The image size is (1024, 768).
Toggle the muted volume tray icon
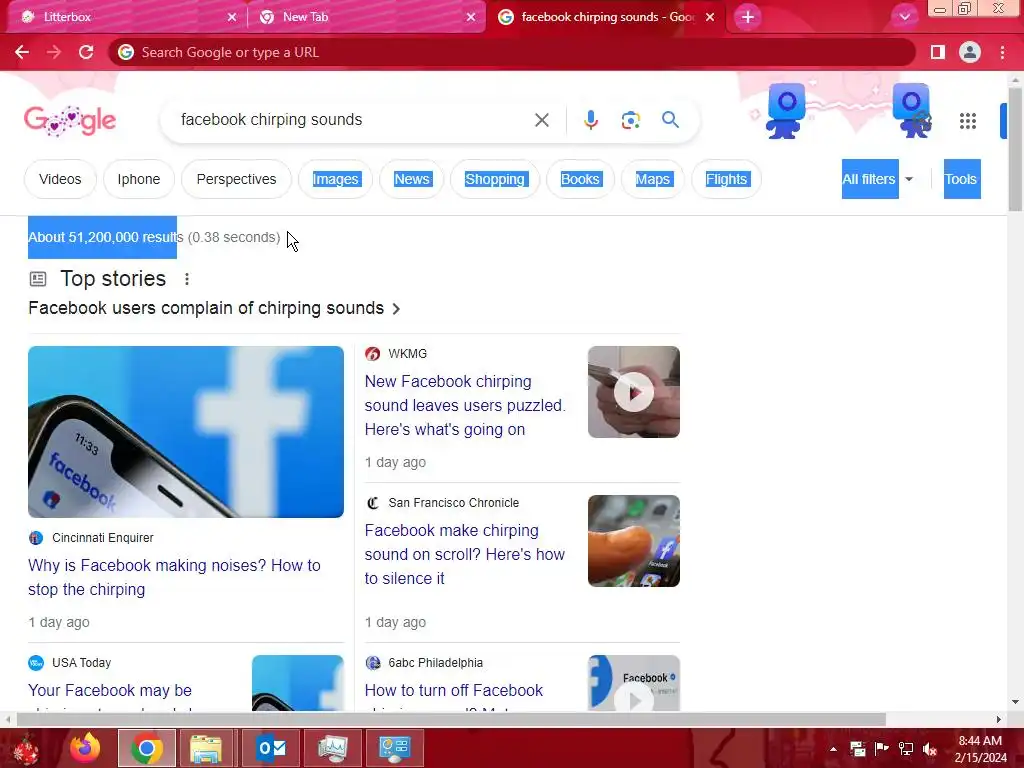click(930, 749)
